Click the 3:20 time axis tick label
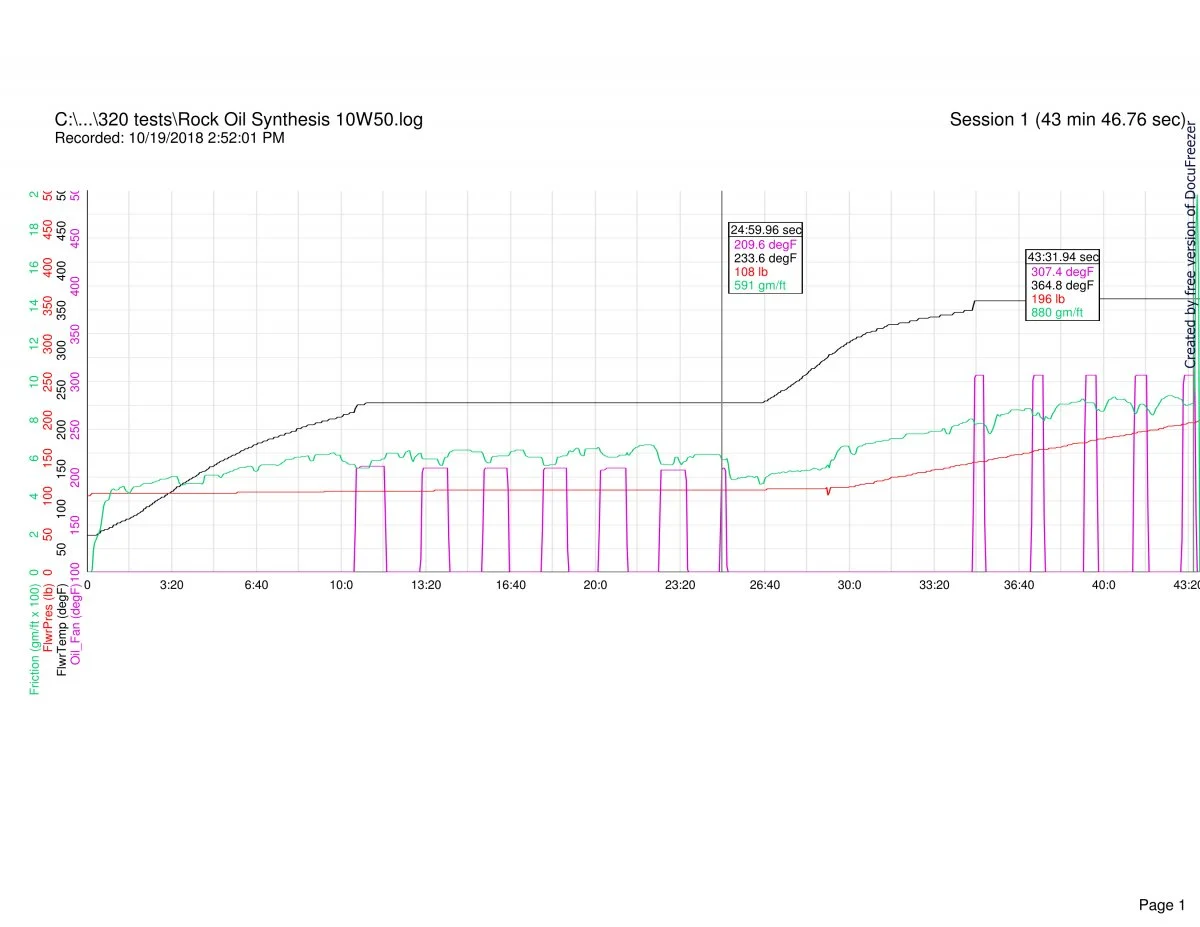Screen dimensions: 1200x927 tap(172, 584)
